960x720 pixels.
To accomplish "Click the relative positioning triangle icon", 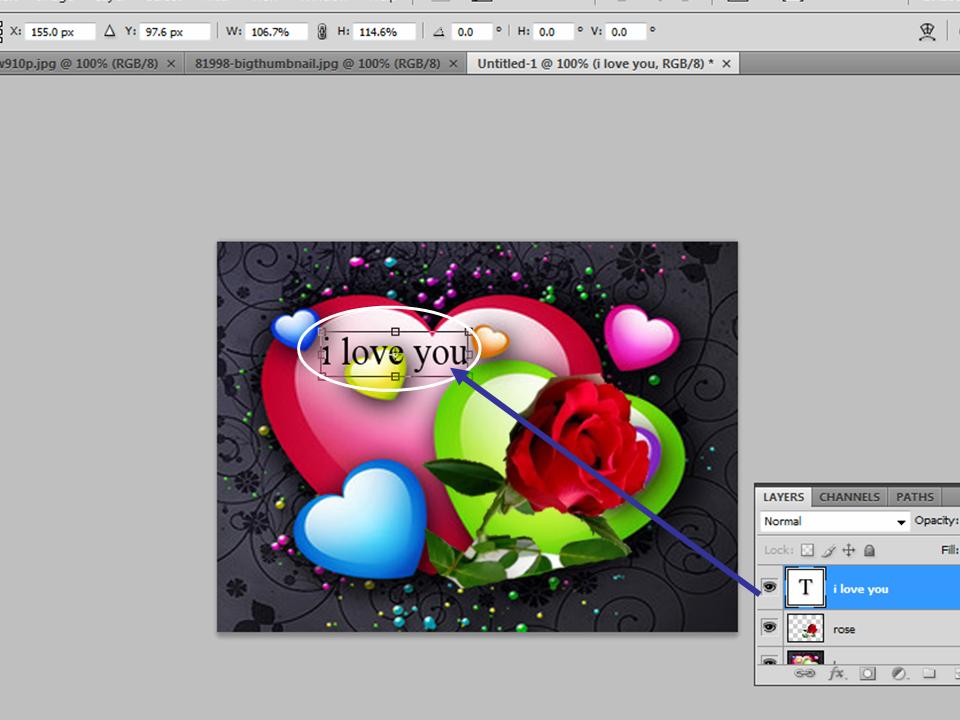I will (x=110, y=31).
